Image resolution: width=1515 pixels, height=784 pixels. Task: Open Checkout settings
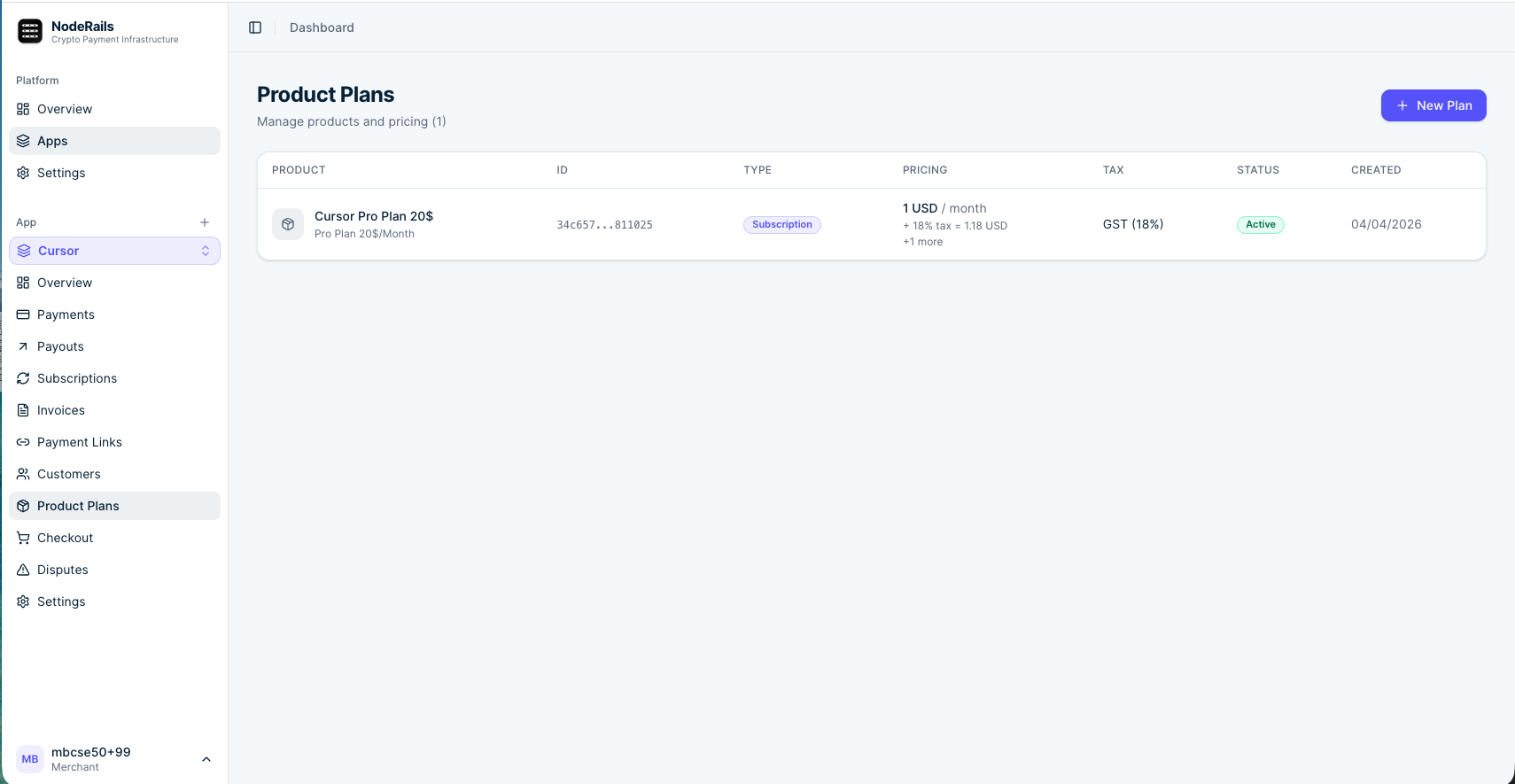pyautogui.click(x=115, y=538)
